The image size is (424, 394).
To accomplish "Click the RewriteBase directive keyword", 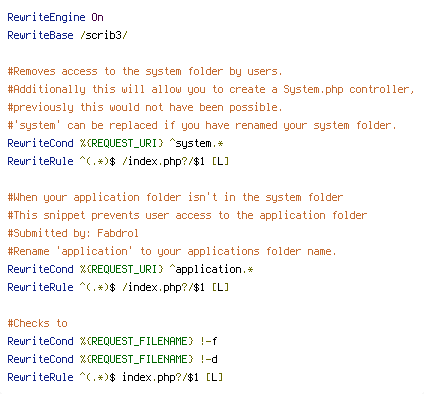I will pyautogui.click(x=40, y=35).
